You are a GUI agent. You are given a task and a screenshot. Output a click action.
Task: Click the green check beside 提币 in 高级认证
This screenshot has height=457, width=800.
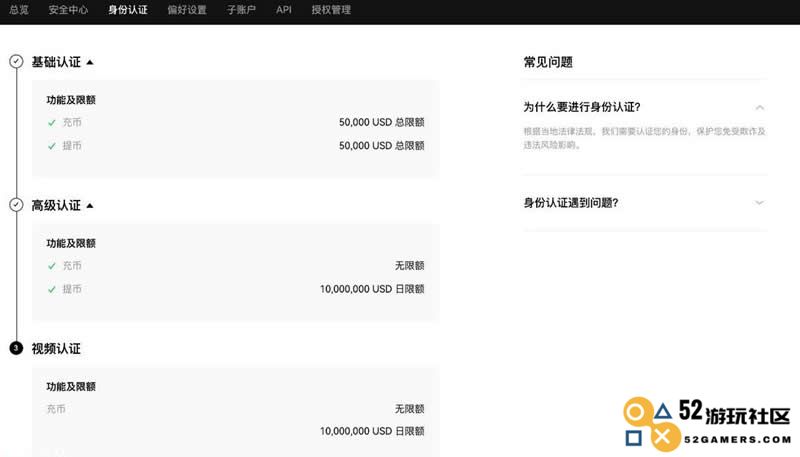[52, 289]
